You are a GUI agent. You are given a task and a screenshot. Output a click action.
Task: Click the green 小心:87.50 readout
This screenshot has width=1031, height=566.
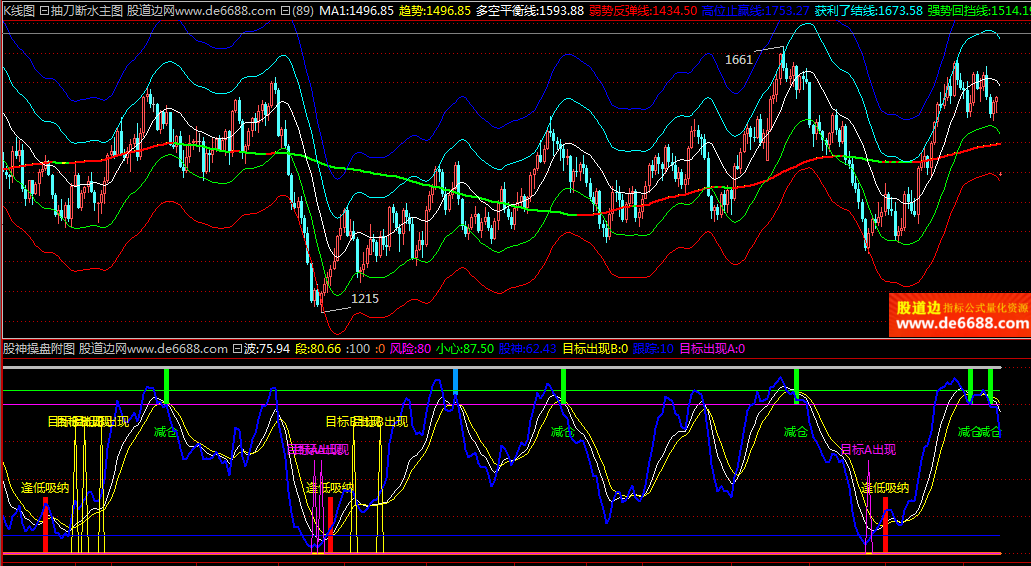point(465,348)
